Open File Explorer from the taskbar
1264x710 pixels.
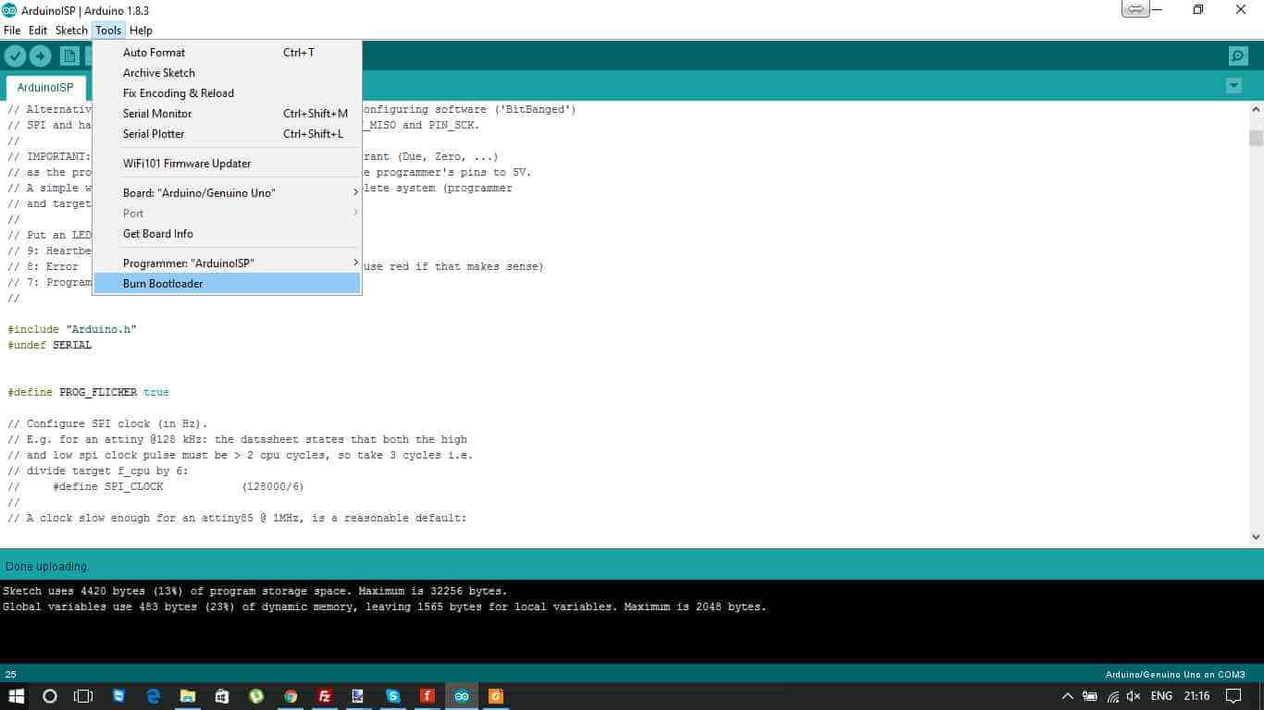coord(187,696)
